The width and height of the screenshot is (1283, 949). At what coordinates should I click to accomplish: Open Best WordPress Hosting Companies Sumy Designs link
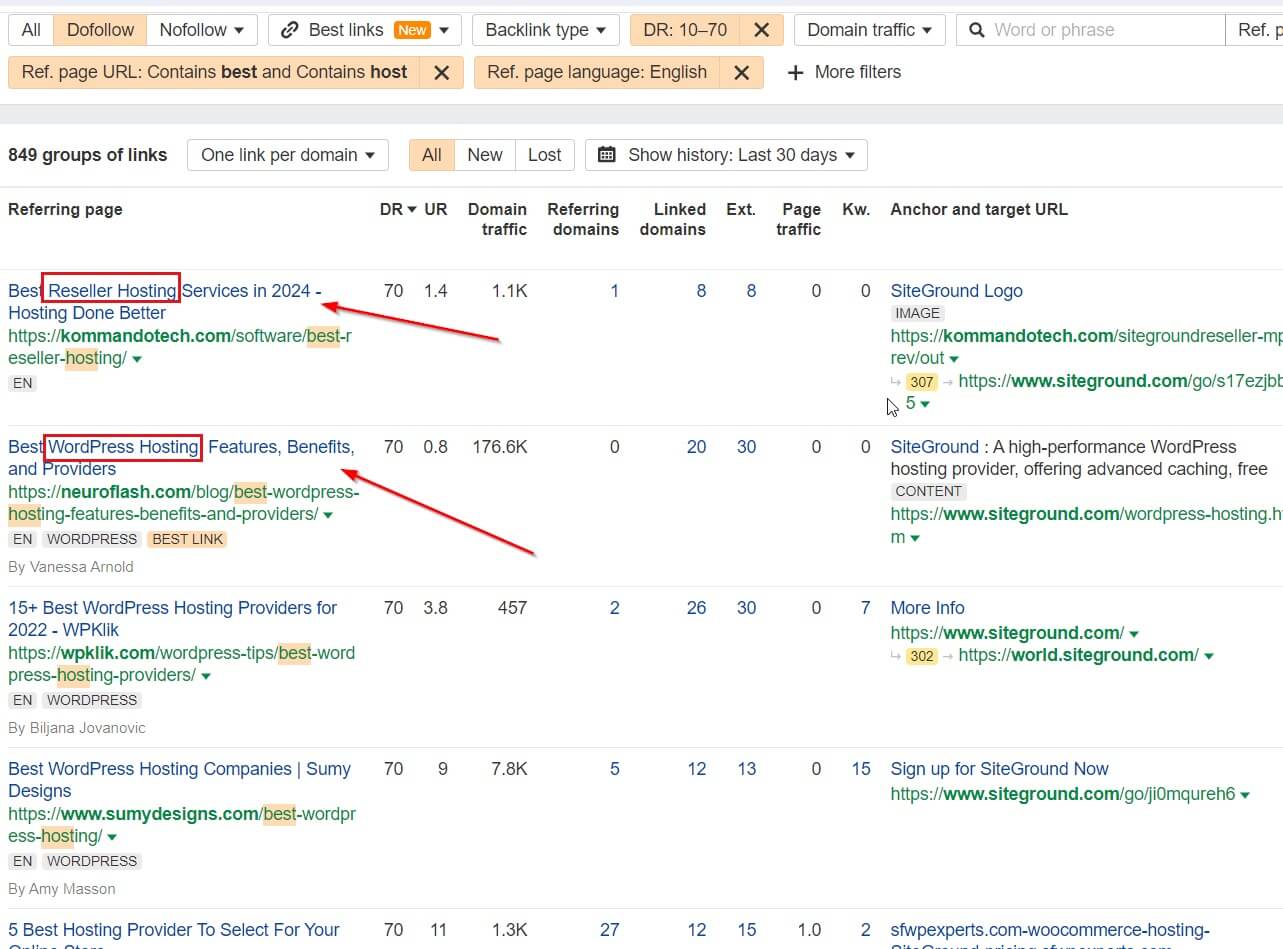pyautogui.click(x=180, y=779)
